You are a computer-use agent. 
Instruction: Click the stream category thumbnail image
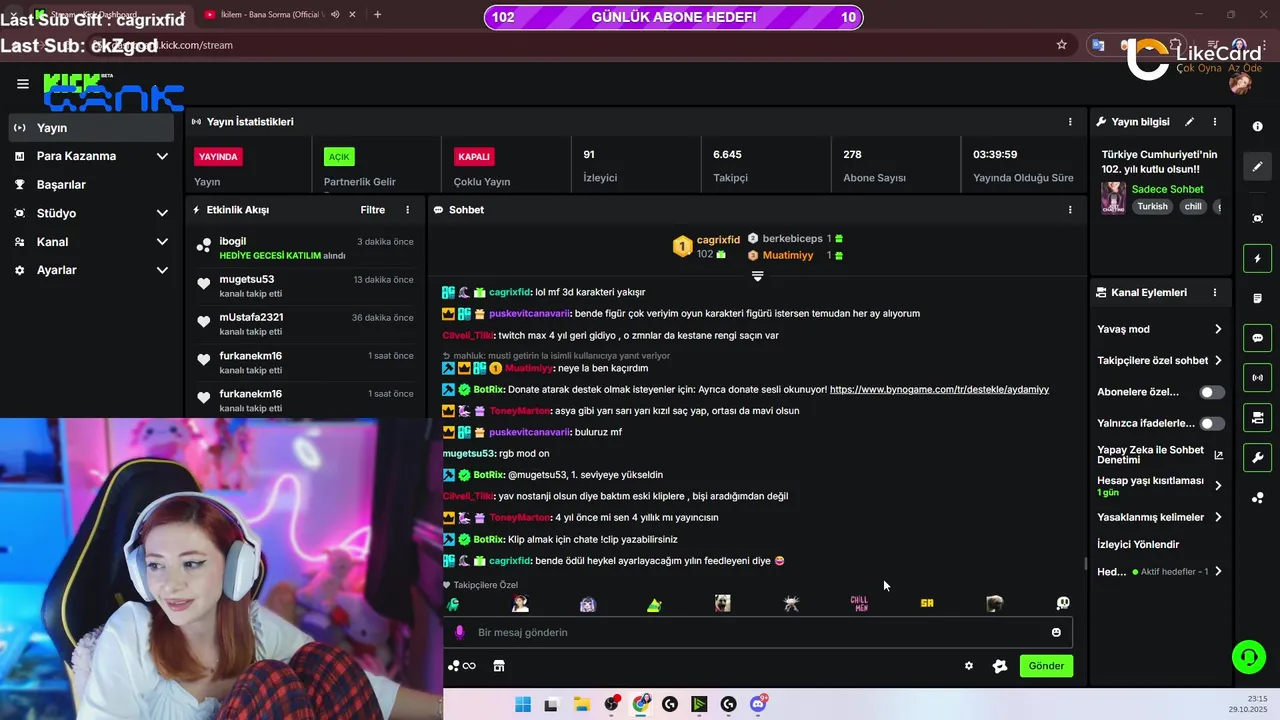point(1113,198)
